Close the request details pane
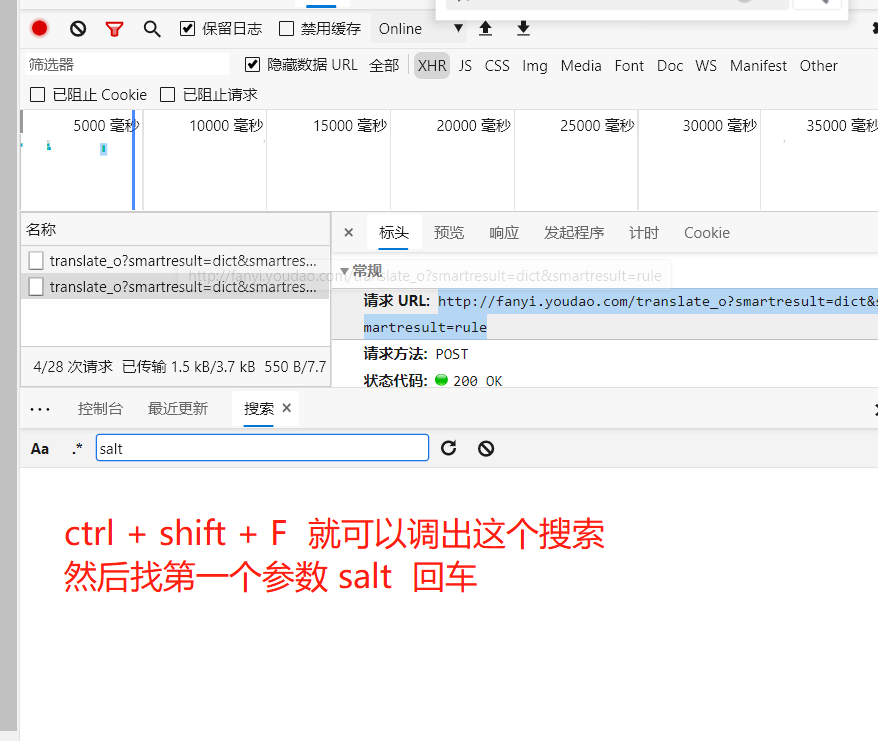The height and width of the screenshot is (741, 878). click(348, 232)
